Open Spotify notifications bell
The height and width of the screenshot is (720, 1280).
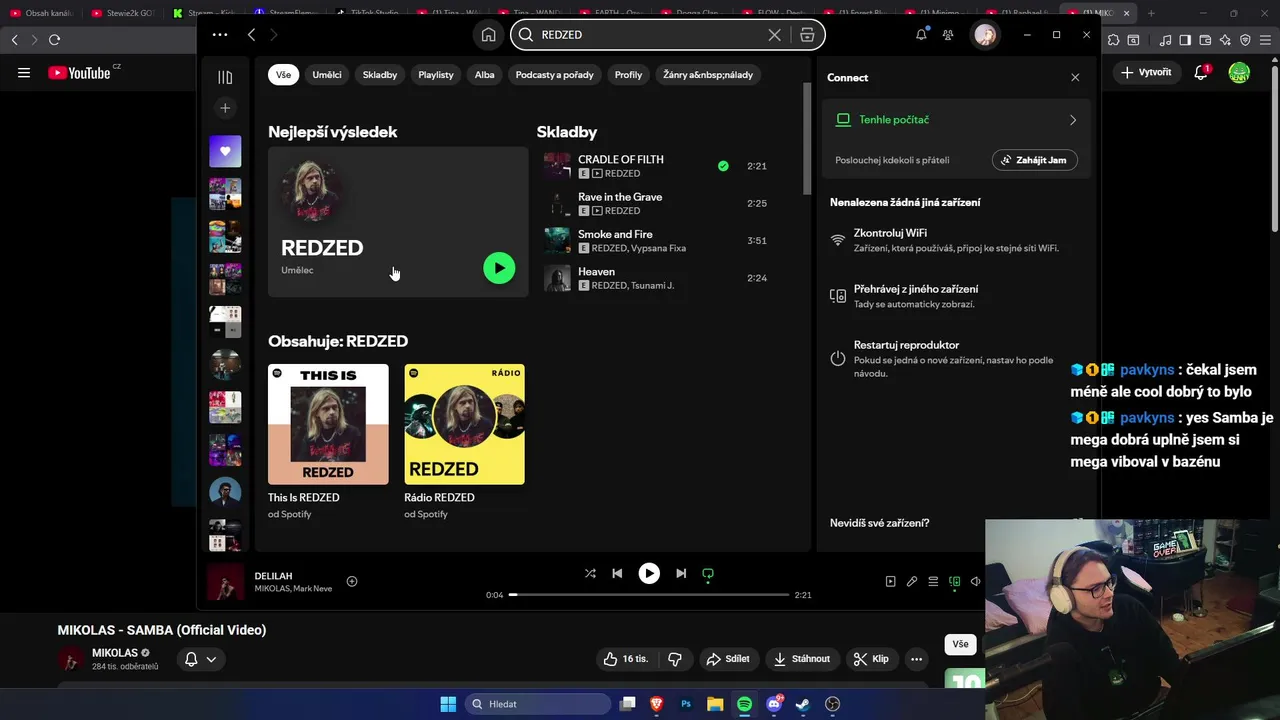[x=921, y=35]
